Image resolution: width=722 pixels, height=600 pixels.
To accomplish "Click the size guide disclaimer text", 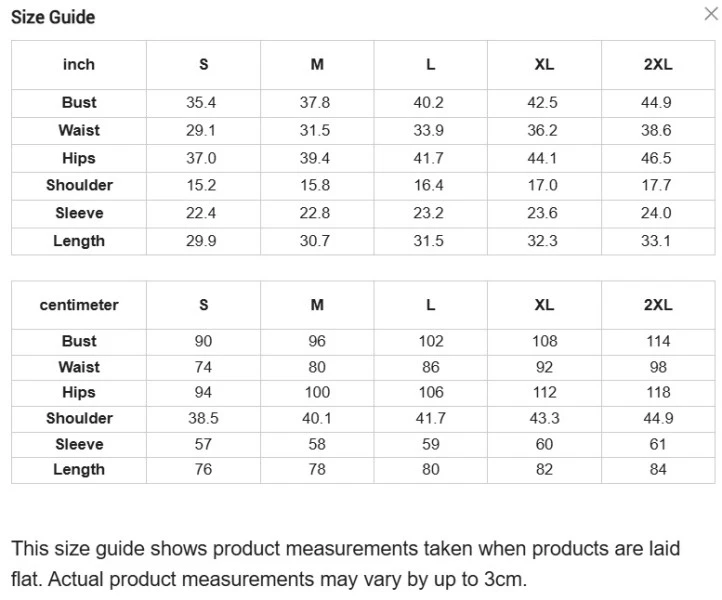I will [x=345, y=564].
